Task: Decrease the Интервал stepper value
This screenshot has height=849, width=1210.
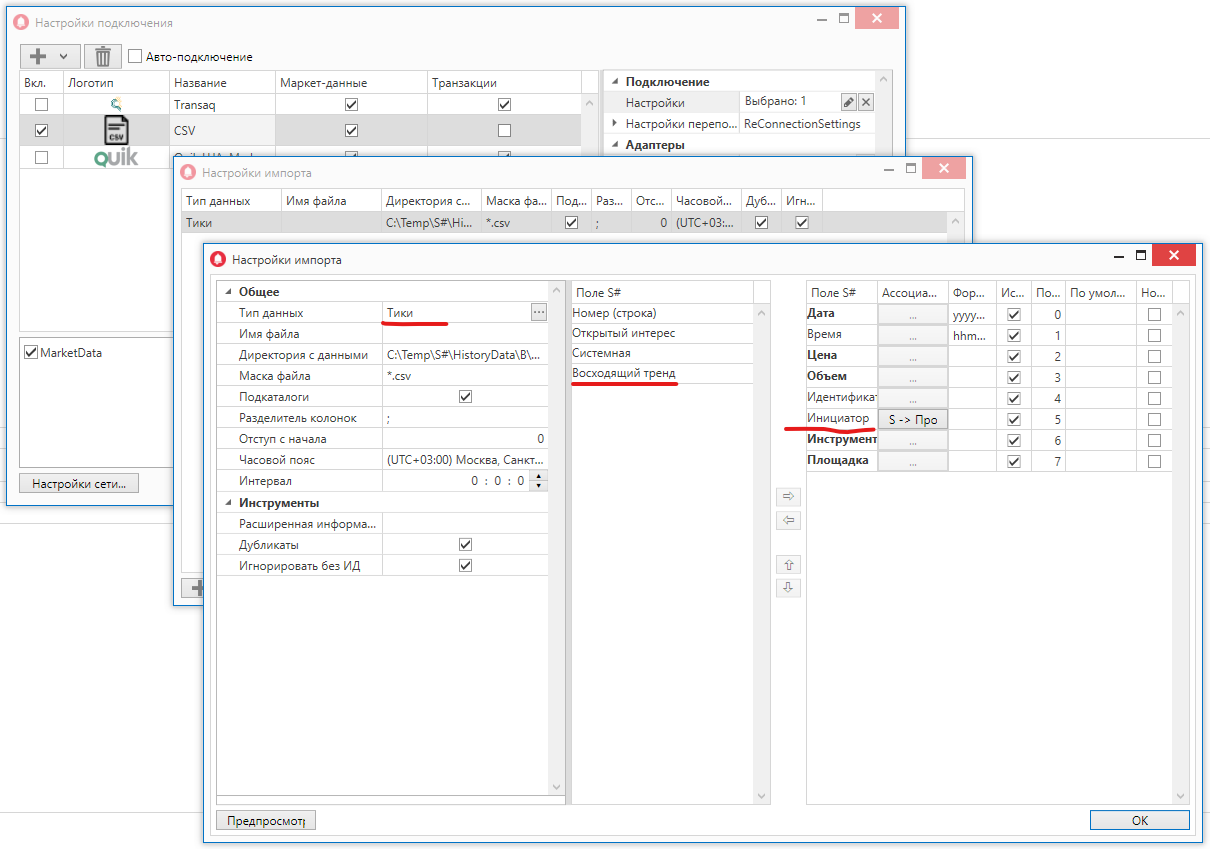Action: click(540, 486)
